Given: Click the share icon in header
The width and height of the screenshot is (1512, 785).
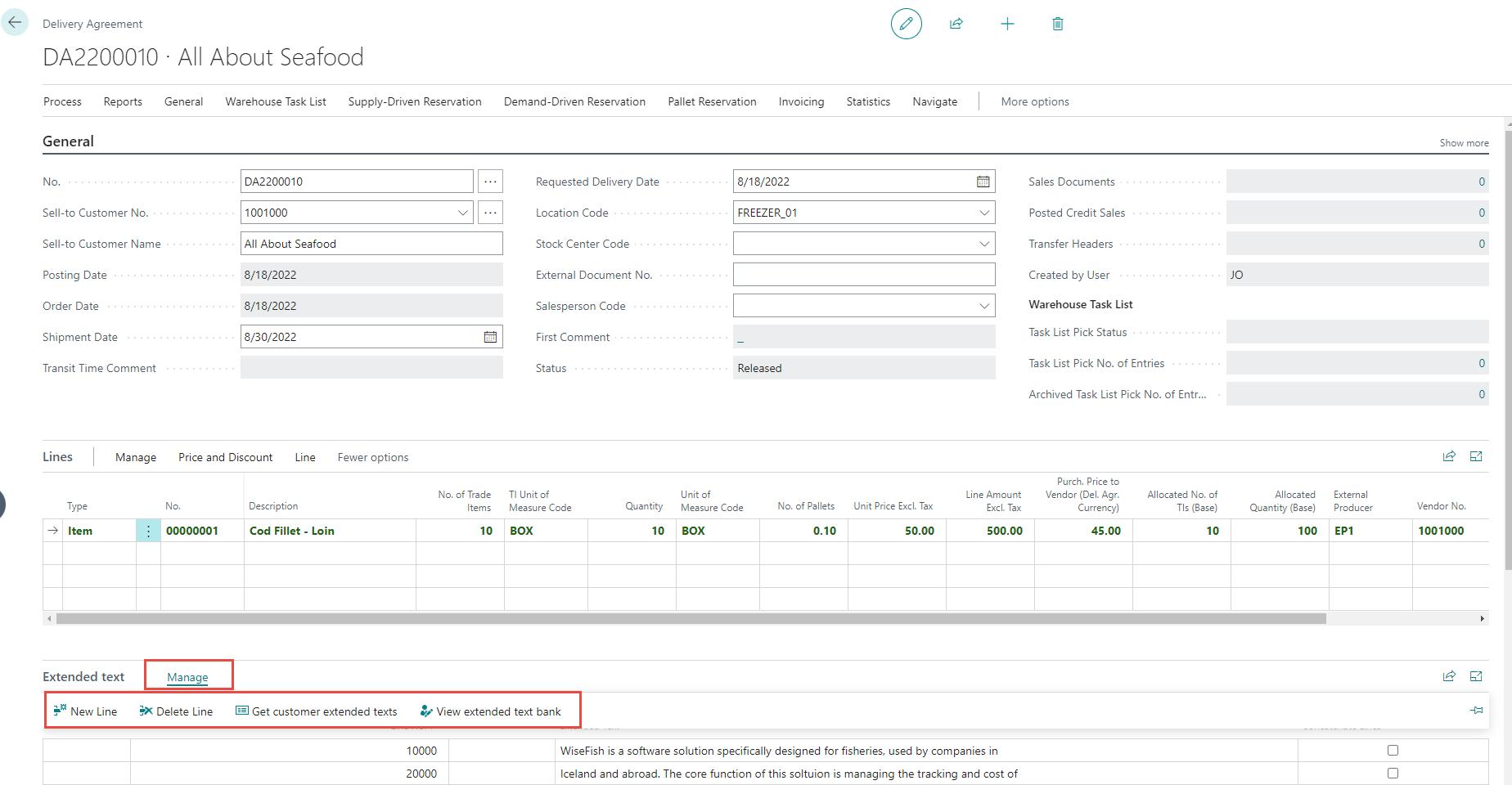Looking at the screenshot, I should pyautogui.click(x=956, y=24).
